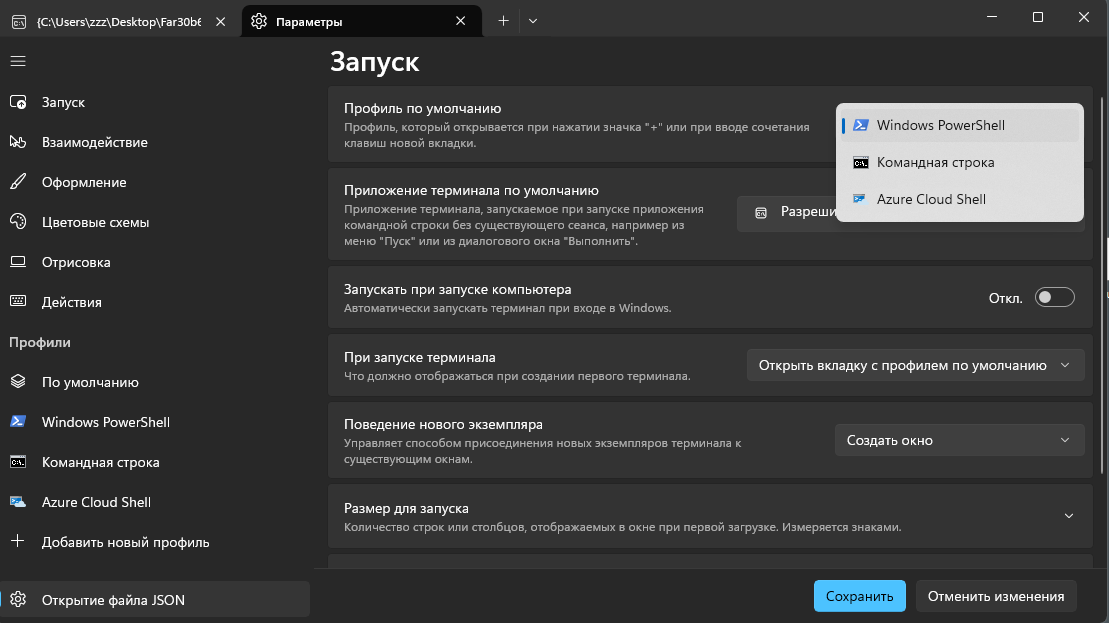Click the settings page vertical scrollbar
1109x623 pixels.
1103,286
